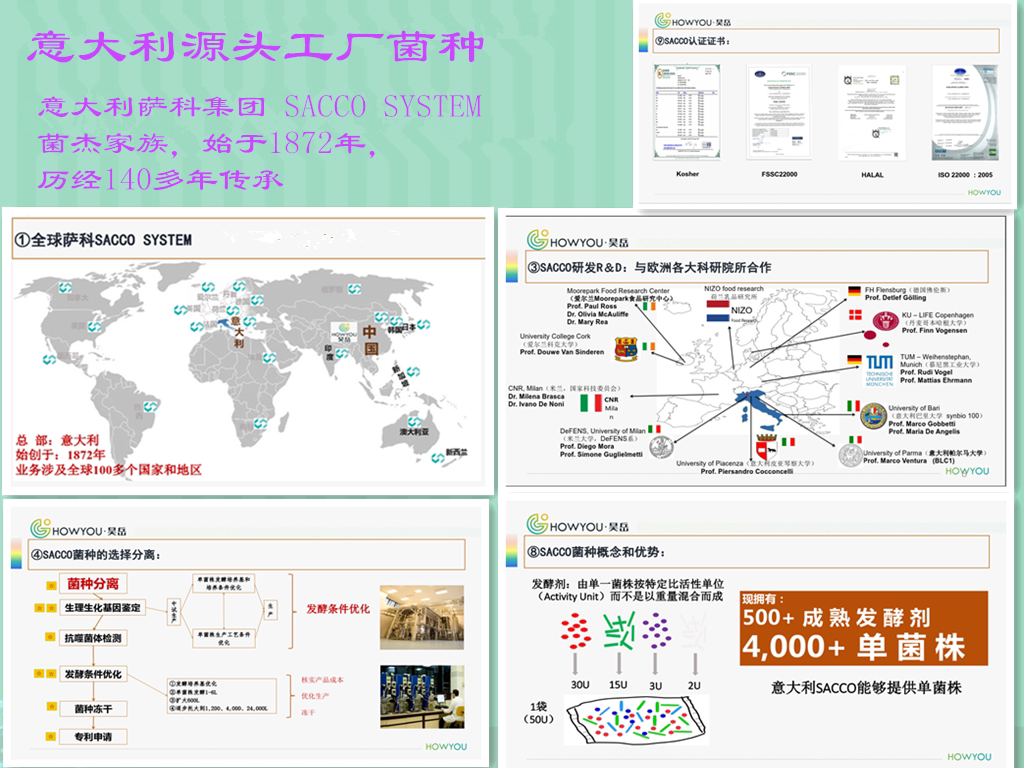
Task: Click the mixed culture bag illustration
Action: point(637,720)
